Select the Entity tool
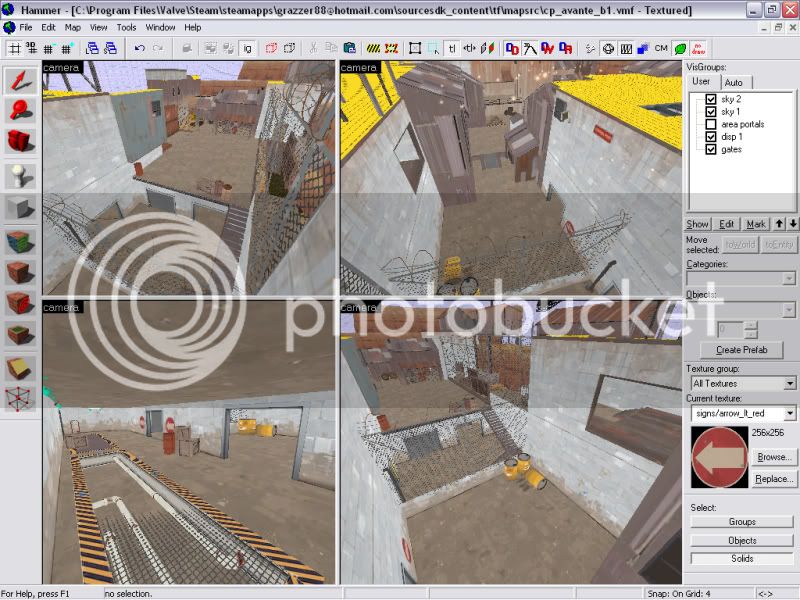 point(20,177)
